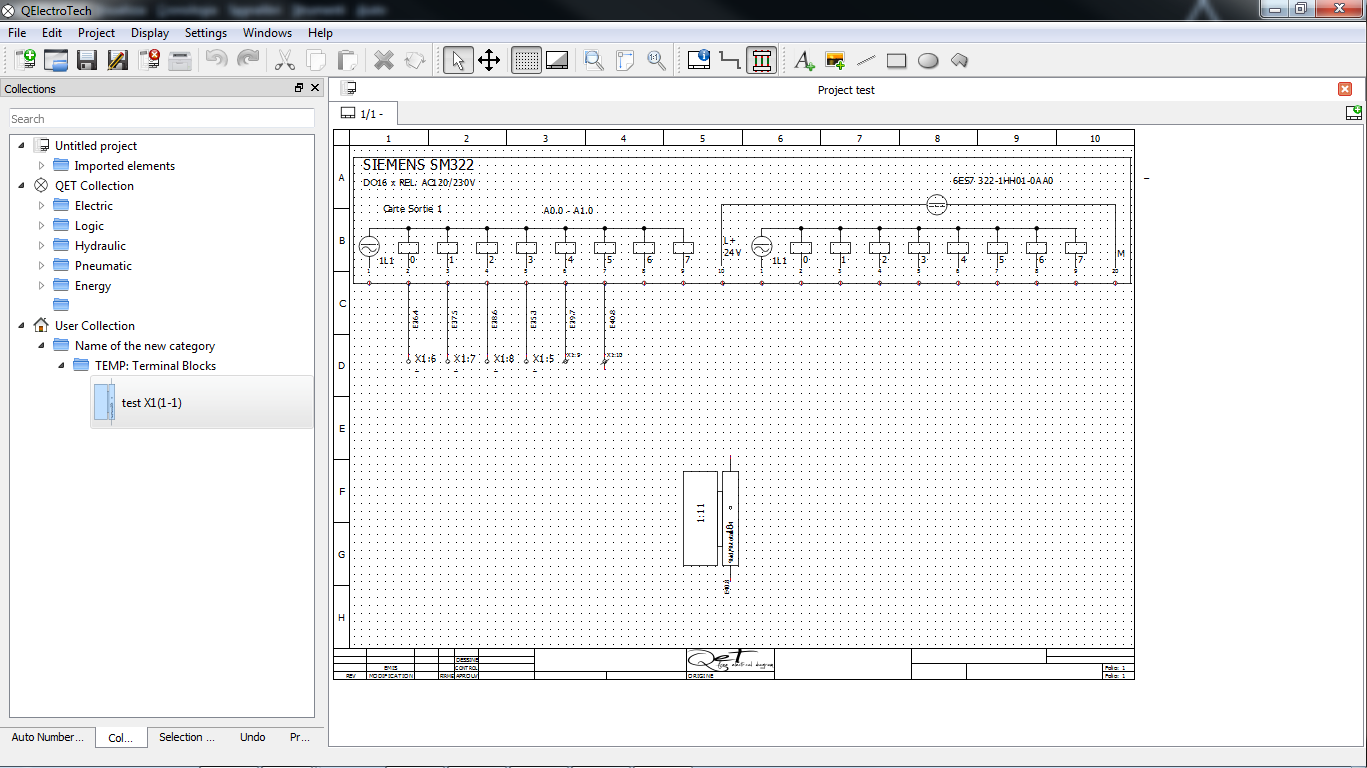Pick the rectangle drawing tool

click(896, 60)
